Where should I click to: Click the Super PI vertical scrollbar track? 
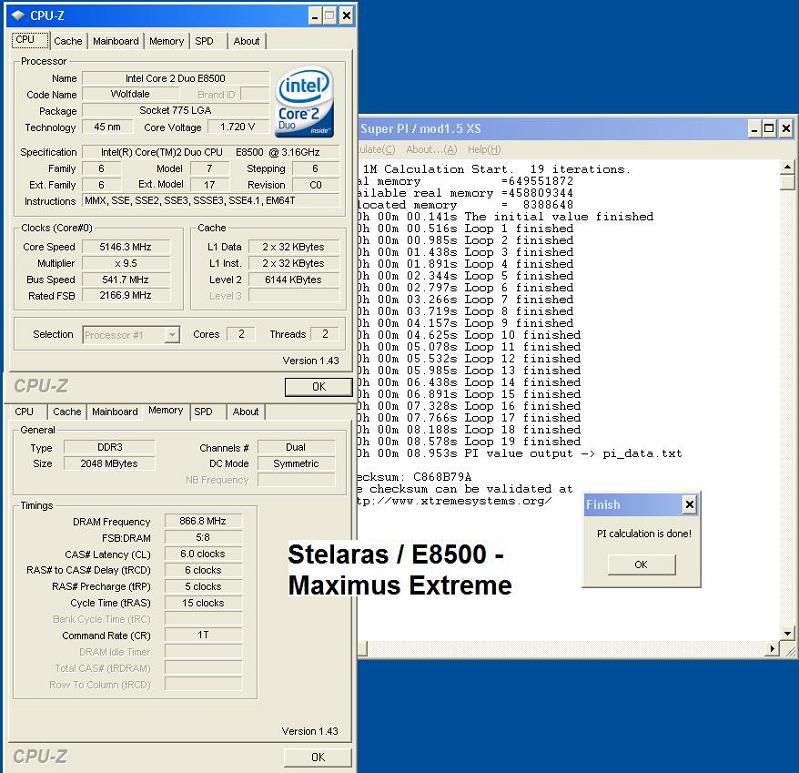pyautogui.click(x=788, y=400)
